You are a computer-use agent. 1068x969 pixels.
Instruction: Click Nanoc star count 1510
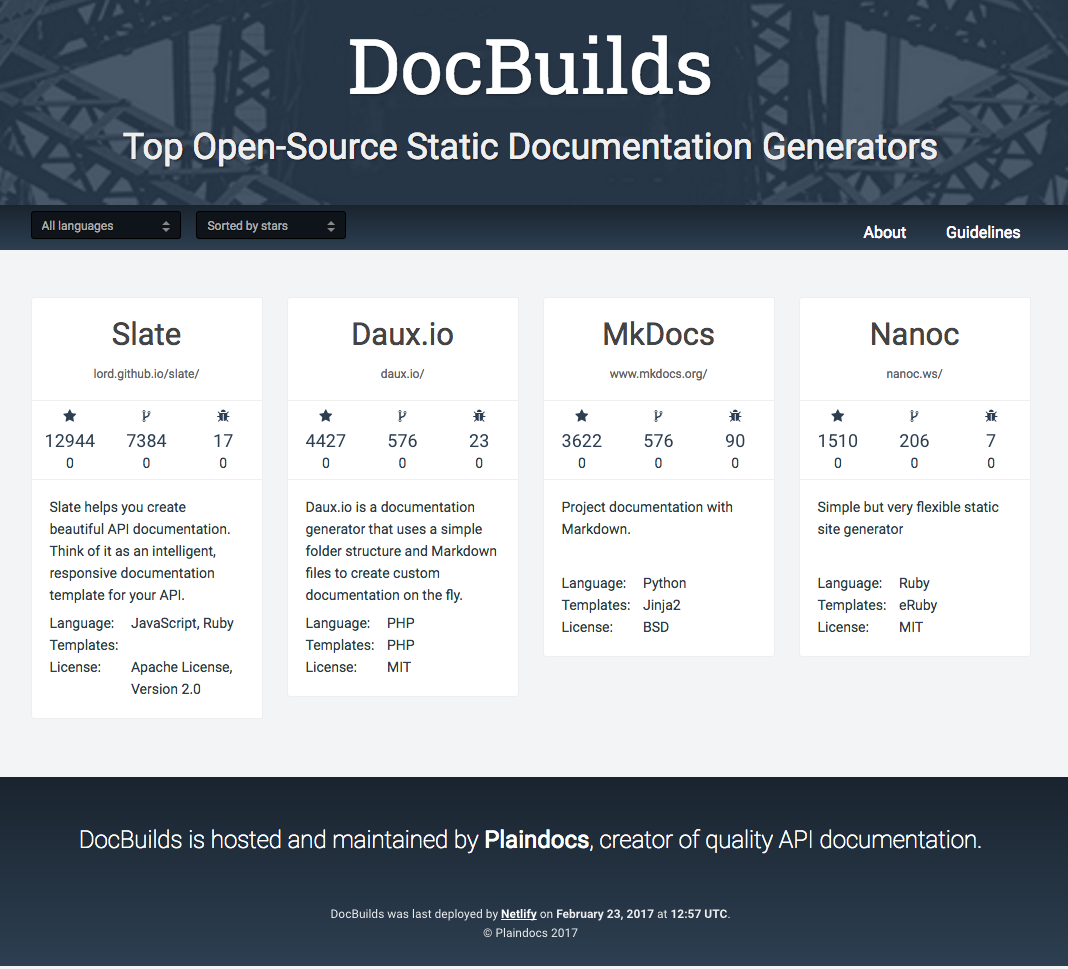pos(838,441)
